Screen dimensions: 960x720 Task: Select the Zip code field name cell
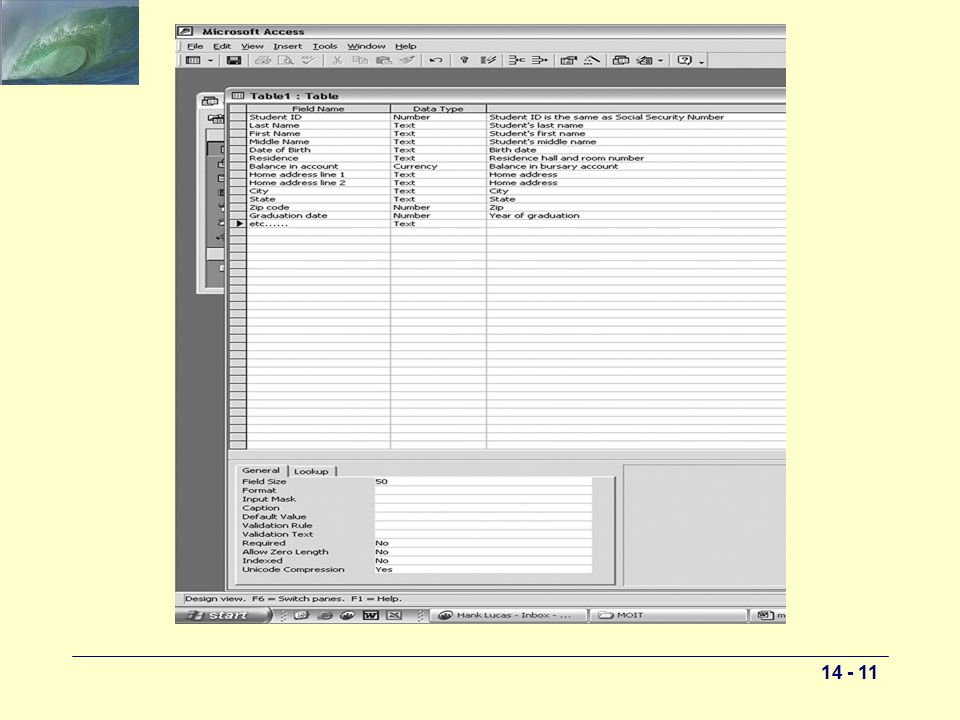pyautogui.click(x=318, y=207)
